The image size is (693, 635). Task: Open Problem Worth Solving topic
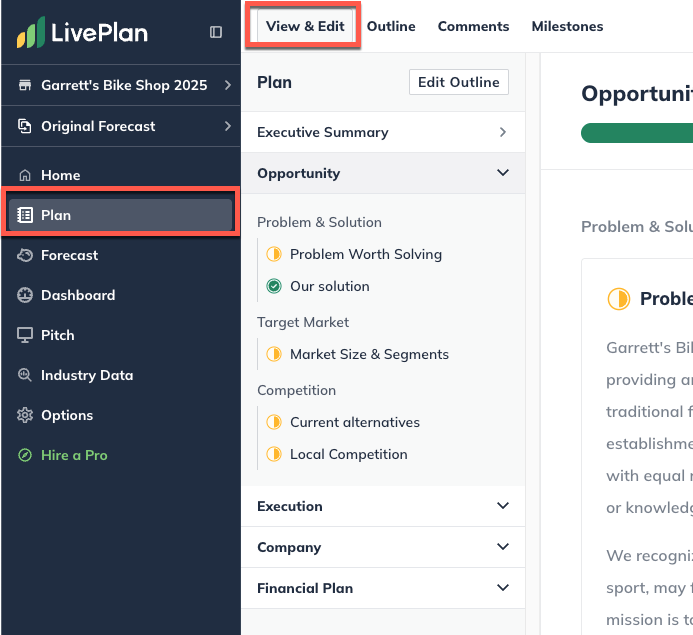point(366,254)
